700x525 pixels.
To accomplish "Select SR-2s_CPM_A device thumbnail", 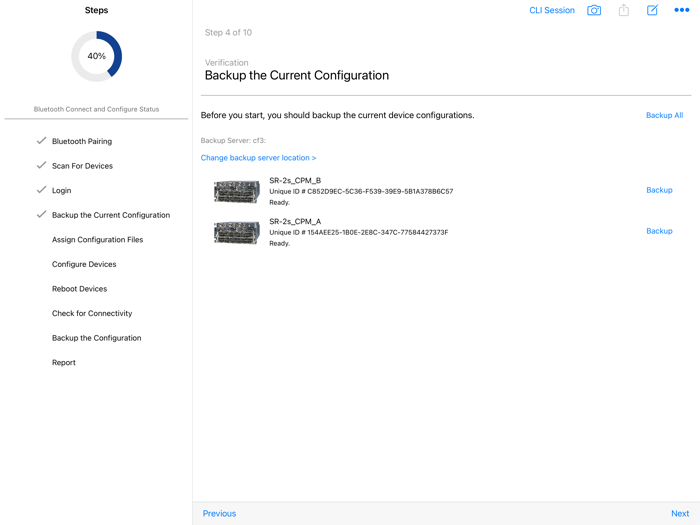I will coord(237,232).
